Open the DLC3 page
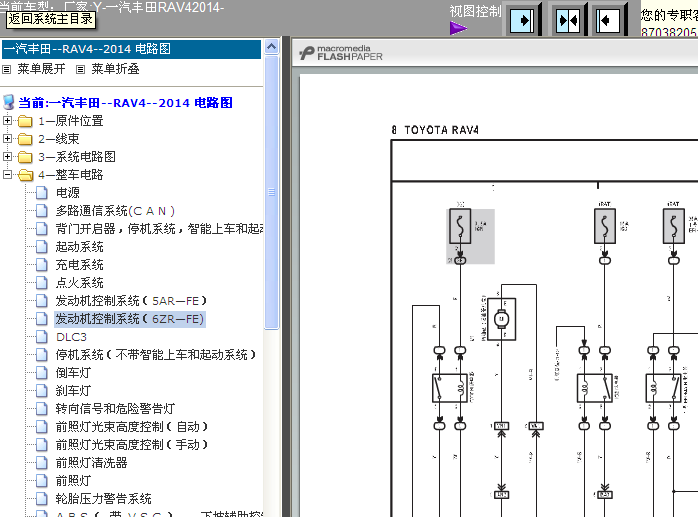 tap(71, 337)
